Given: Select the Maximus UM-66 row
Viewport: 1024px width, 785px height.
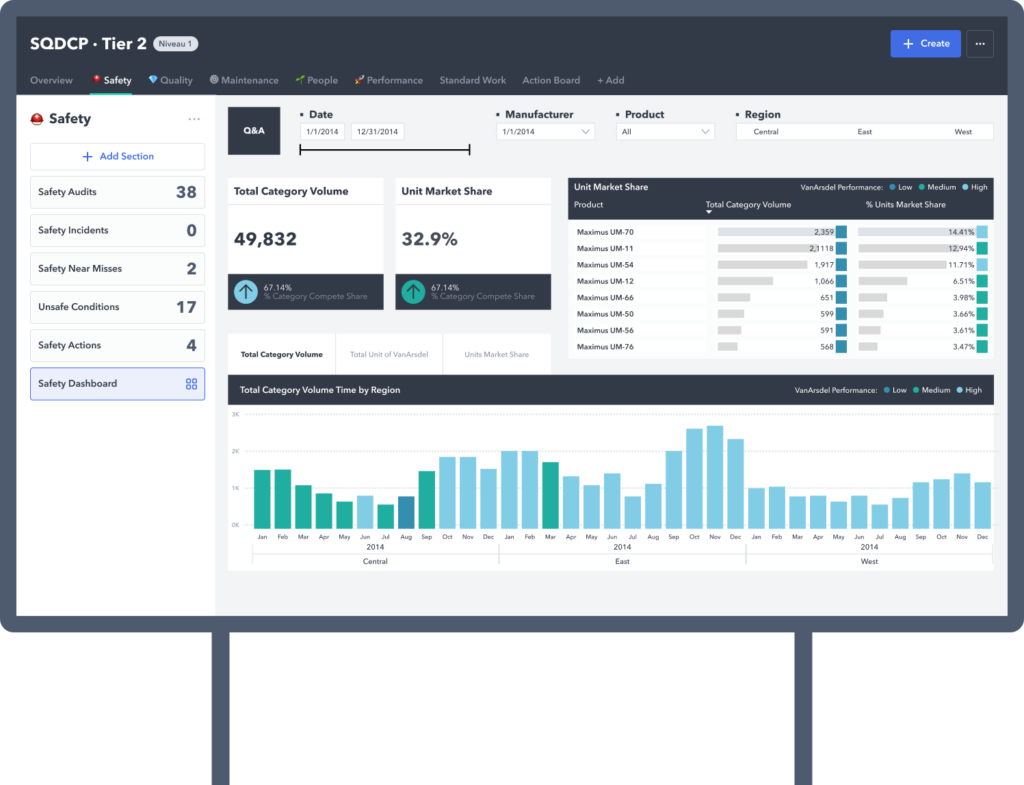Looking at the screenshot, I should pyautogui.click(x=781, y=298).
